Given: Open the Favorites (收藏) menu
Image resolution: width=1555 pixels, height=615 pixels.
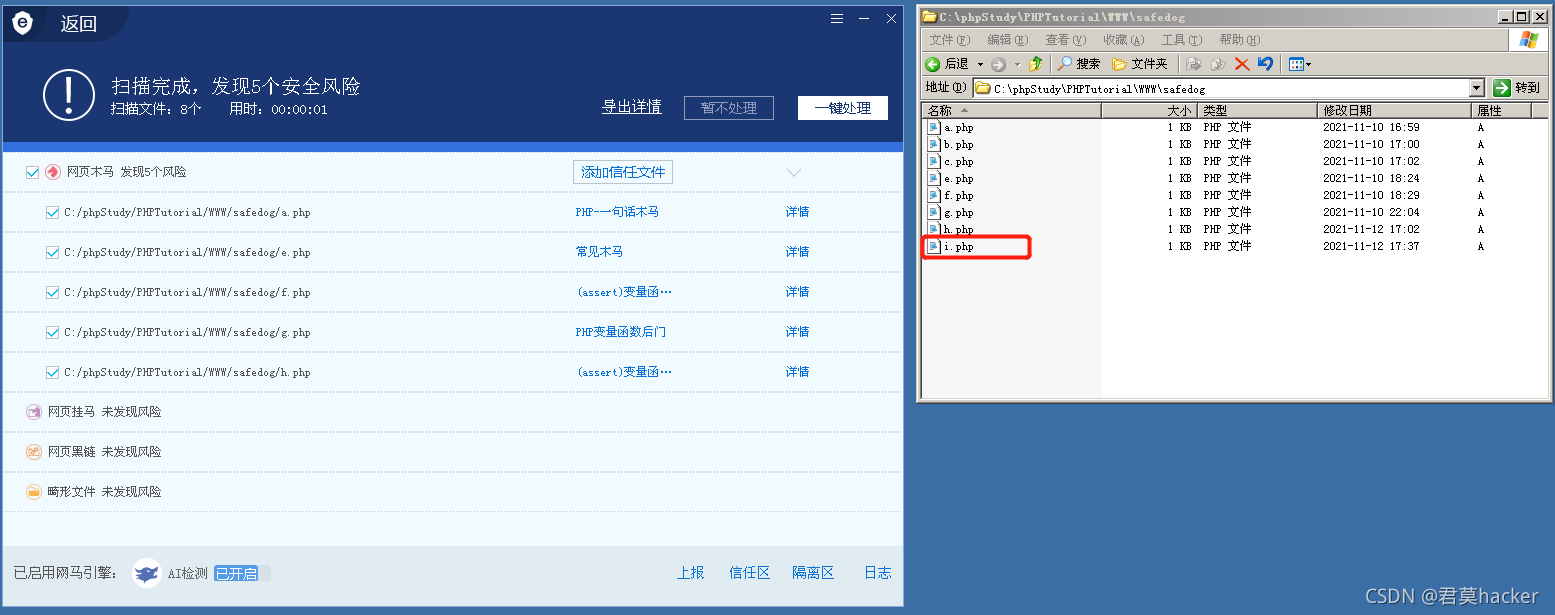Looking at the screenshot, I should 1123,40.
